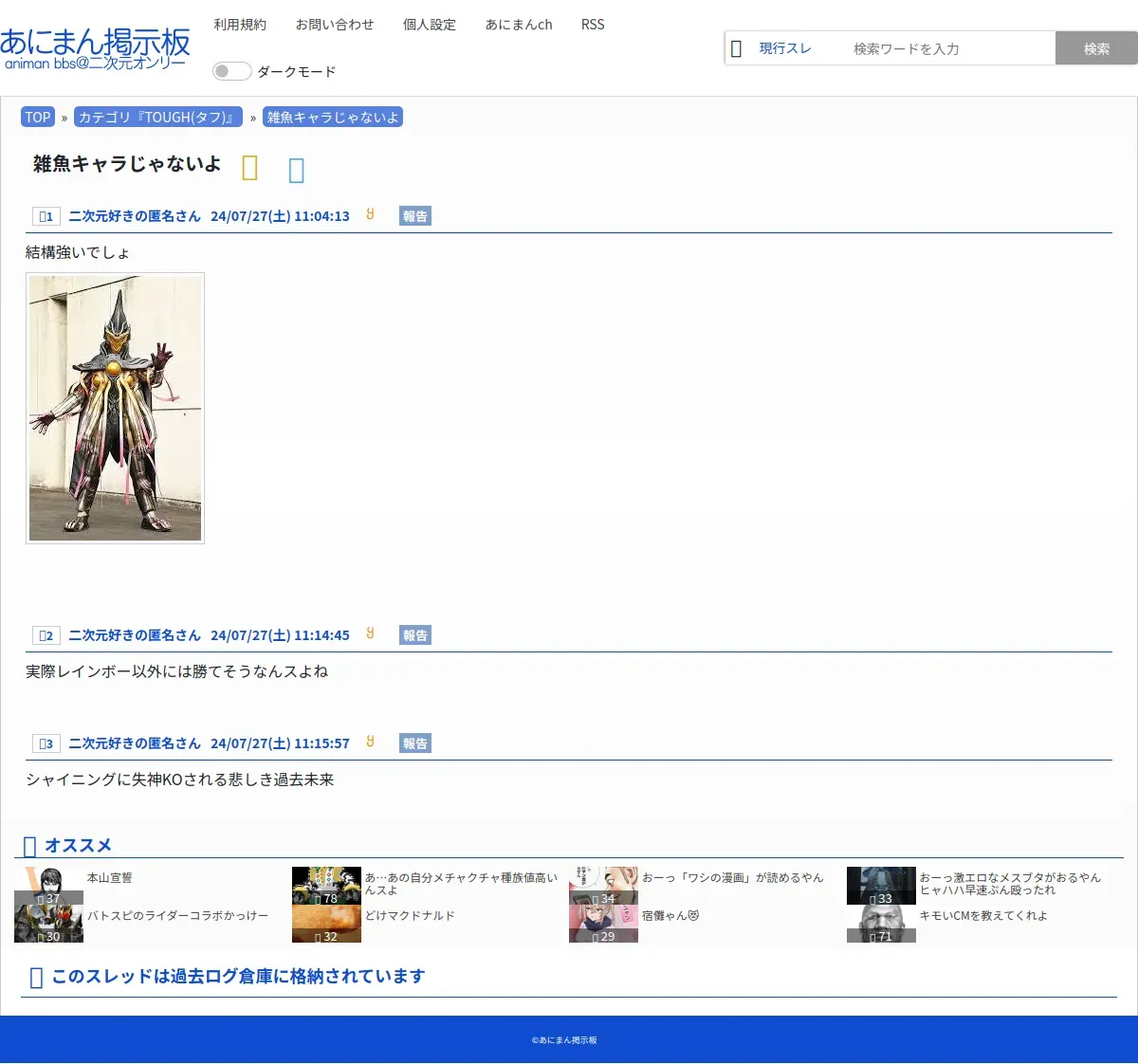The width and height of the screenshot is (1138, 1064).
Task: Click the orange icon on post 3
Action: coord(371,742)
